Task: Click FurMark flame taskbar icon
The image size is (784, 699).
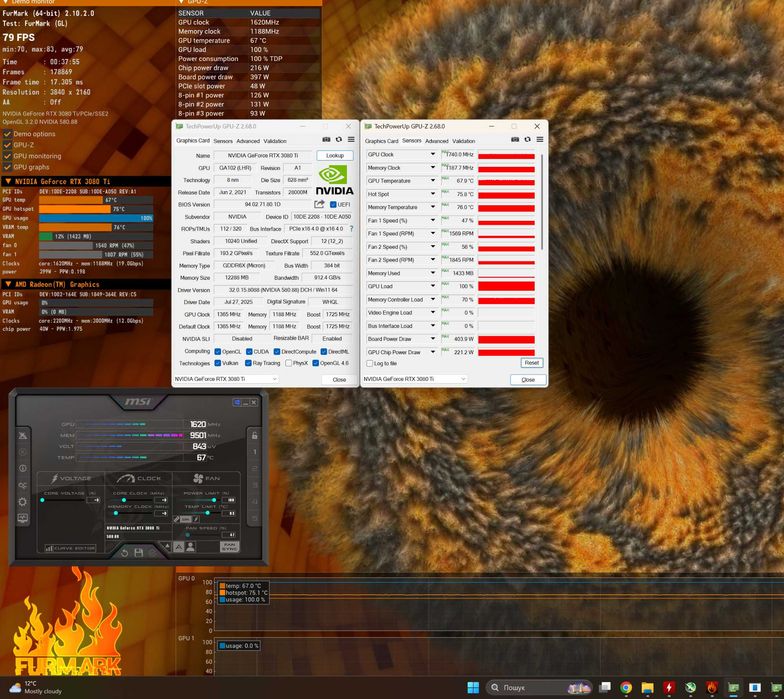Action: (712, 688)
